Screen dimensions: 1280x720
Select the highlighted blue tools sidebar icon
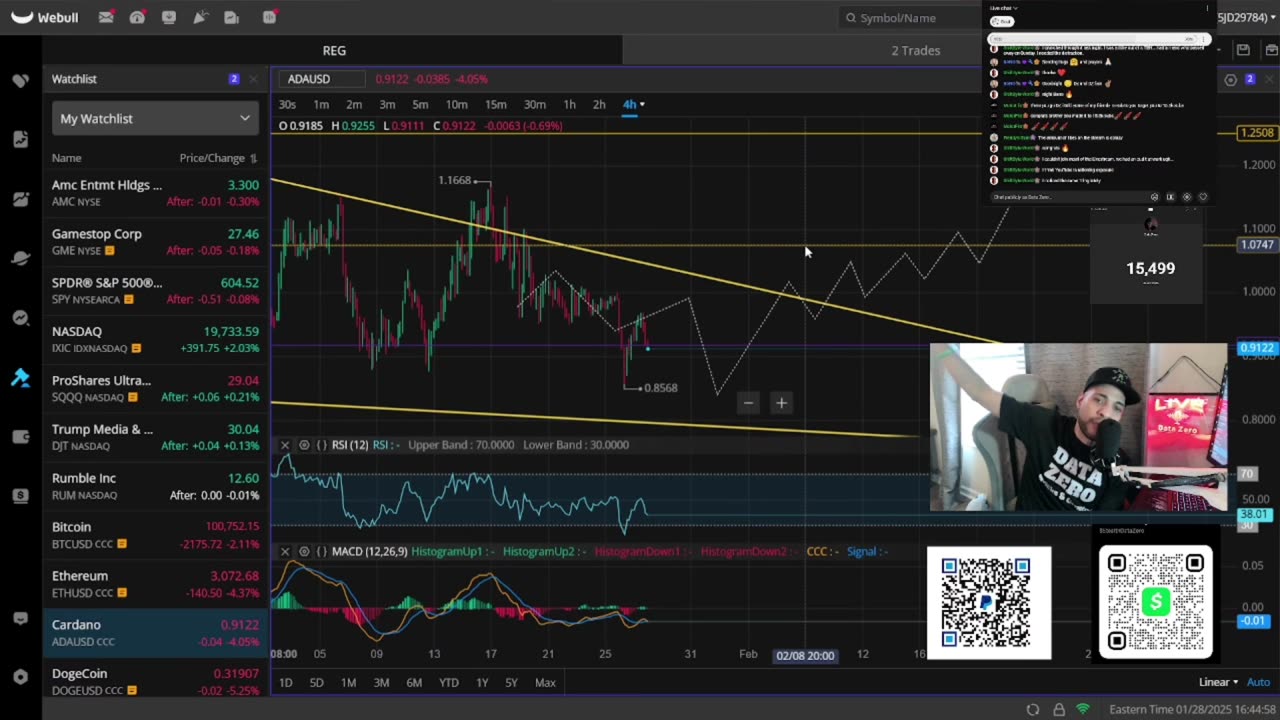point(20,377)
